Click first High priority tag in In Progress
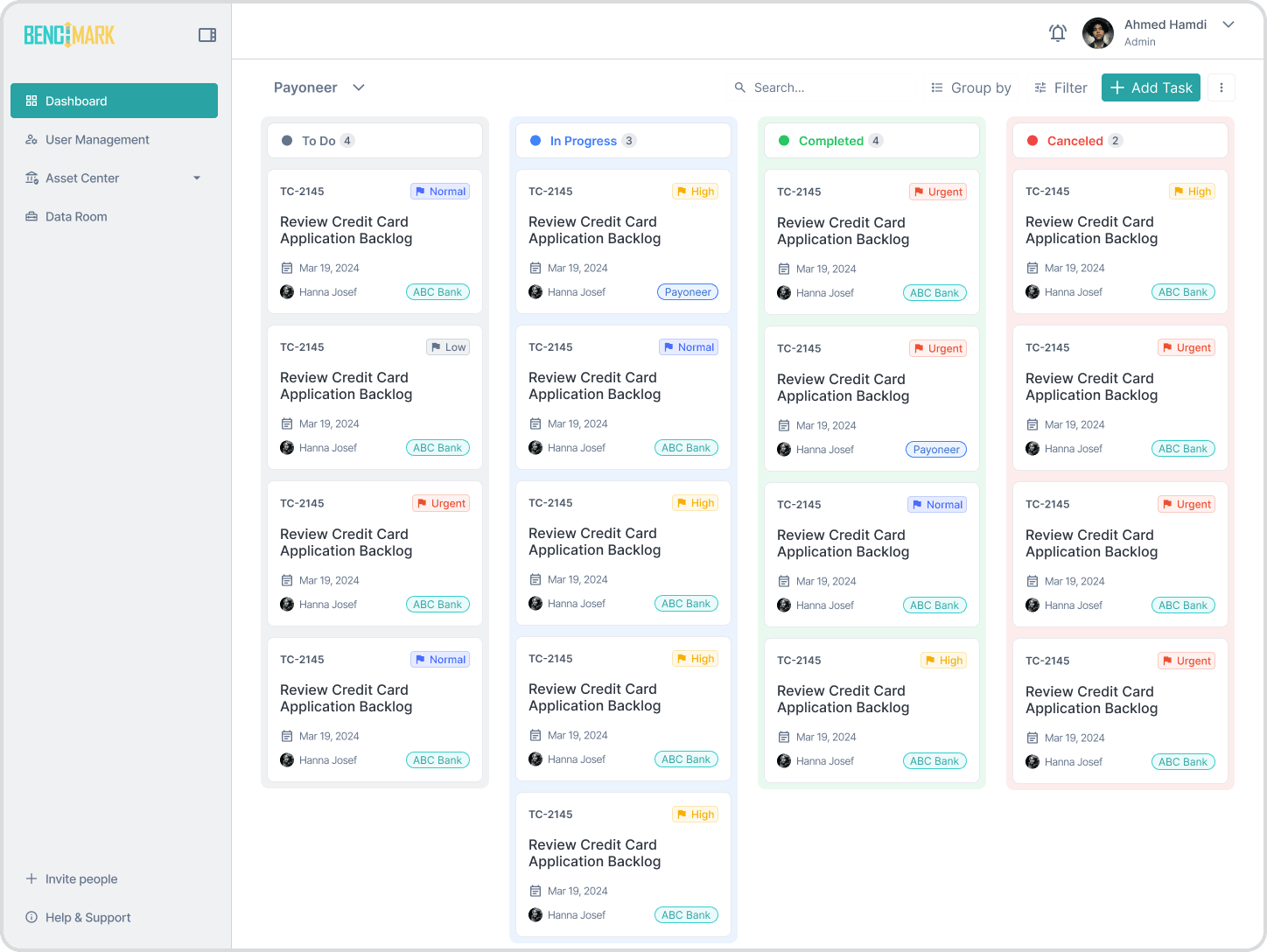Screen dimensions: 1267x952 point(696,192)
